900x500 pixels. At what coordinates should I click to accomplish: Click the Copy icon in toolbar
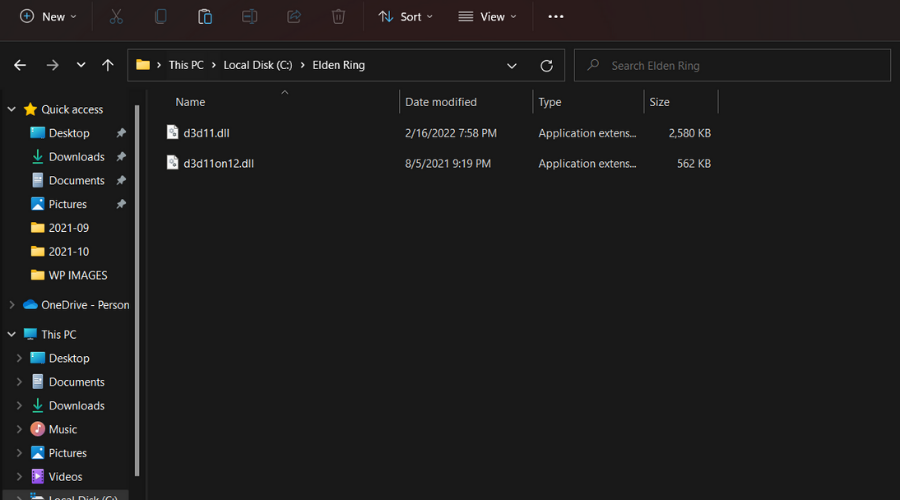click(161, 17)
